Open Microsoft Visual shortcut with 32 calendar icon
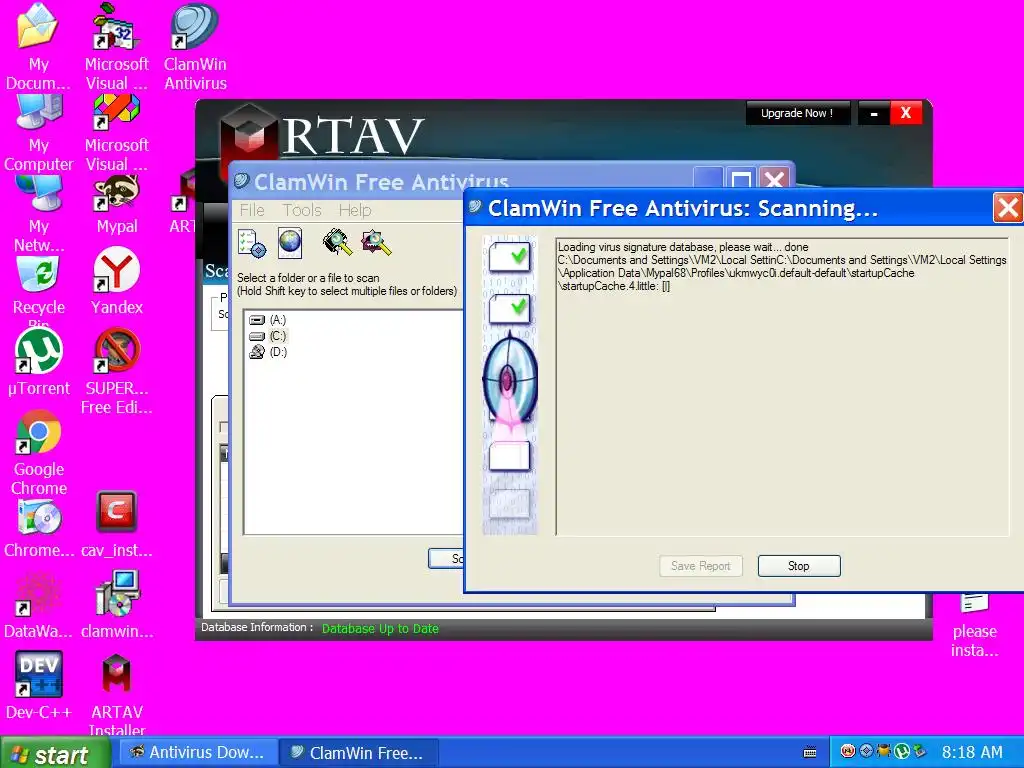 pyautogui.click(x=117, y=26)
